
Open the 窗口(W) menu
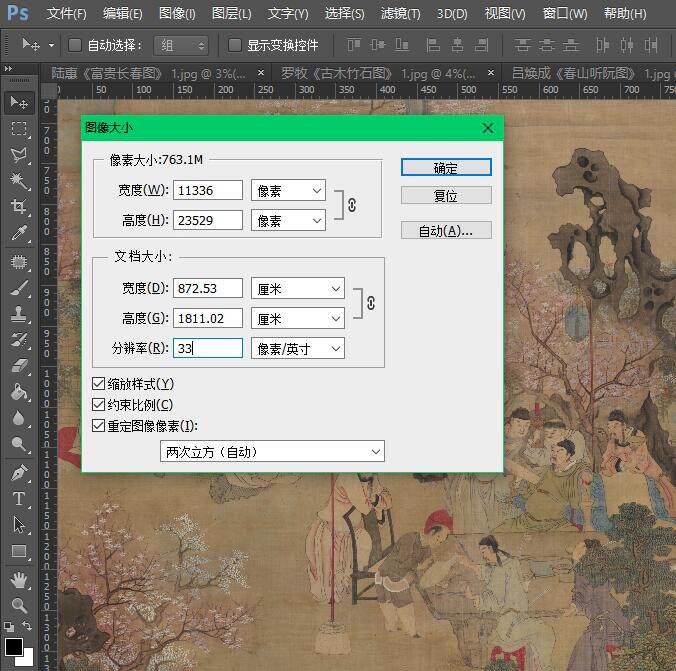[565, 14]
